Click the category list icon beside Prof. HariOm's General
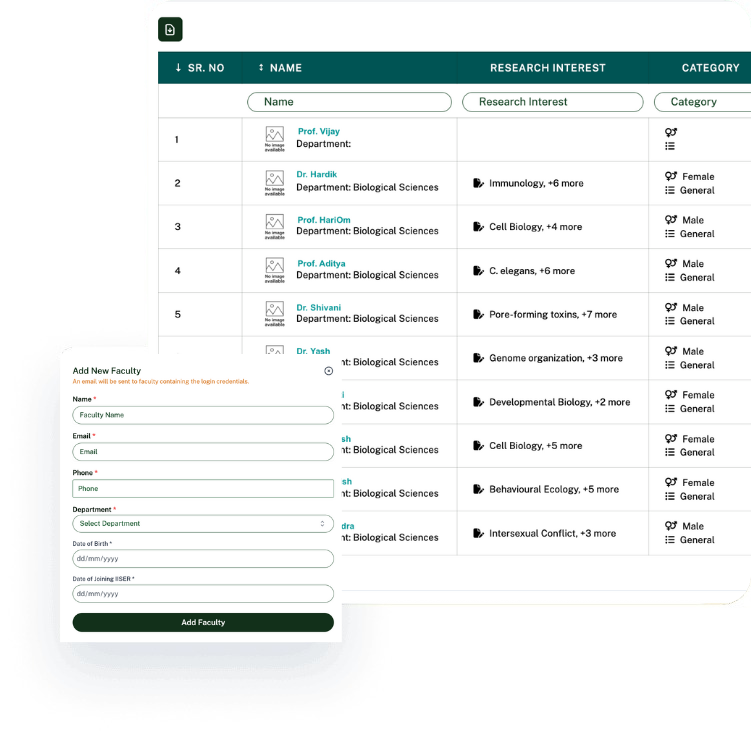 click(x=670, y=234)
